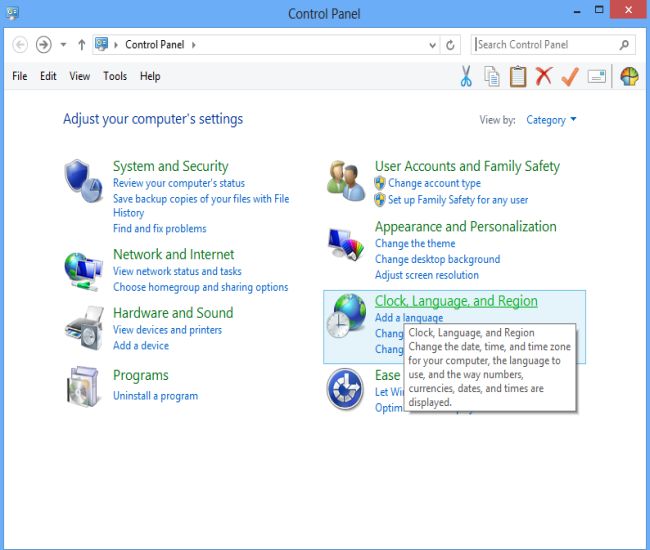Open Clock, Language, and Region category
The width and height of the screenshot is (650, 550).
tap(456, 301)
